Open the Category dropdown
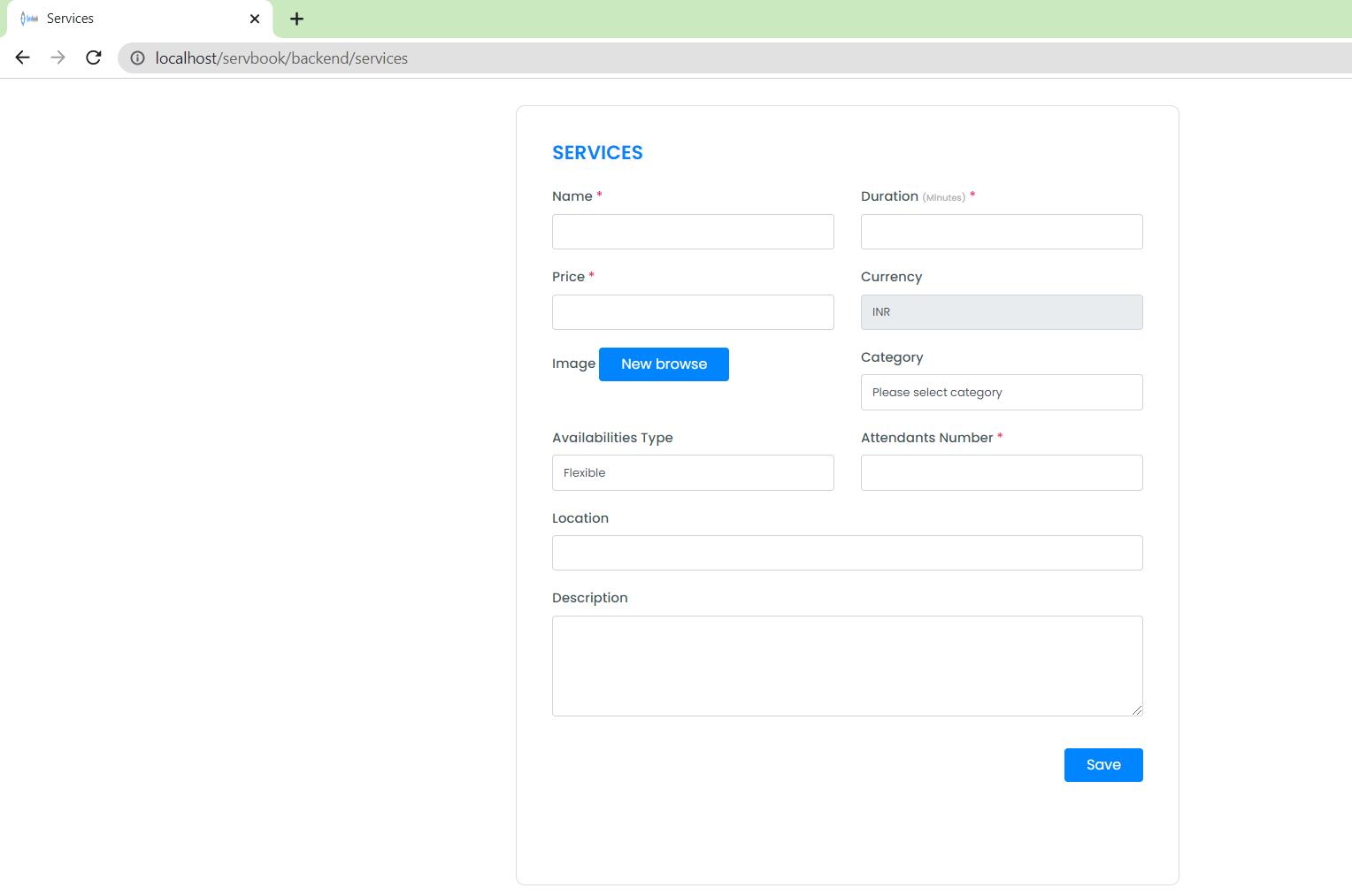Image resolution: width=1352 pixels, height=896 pixels. [1001, 393]
